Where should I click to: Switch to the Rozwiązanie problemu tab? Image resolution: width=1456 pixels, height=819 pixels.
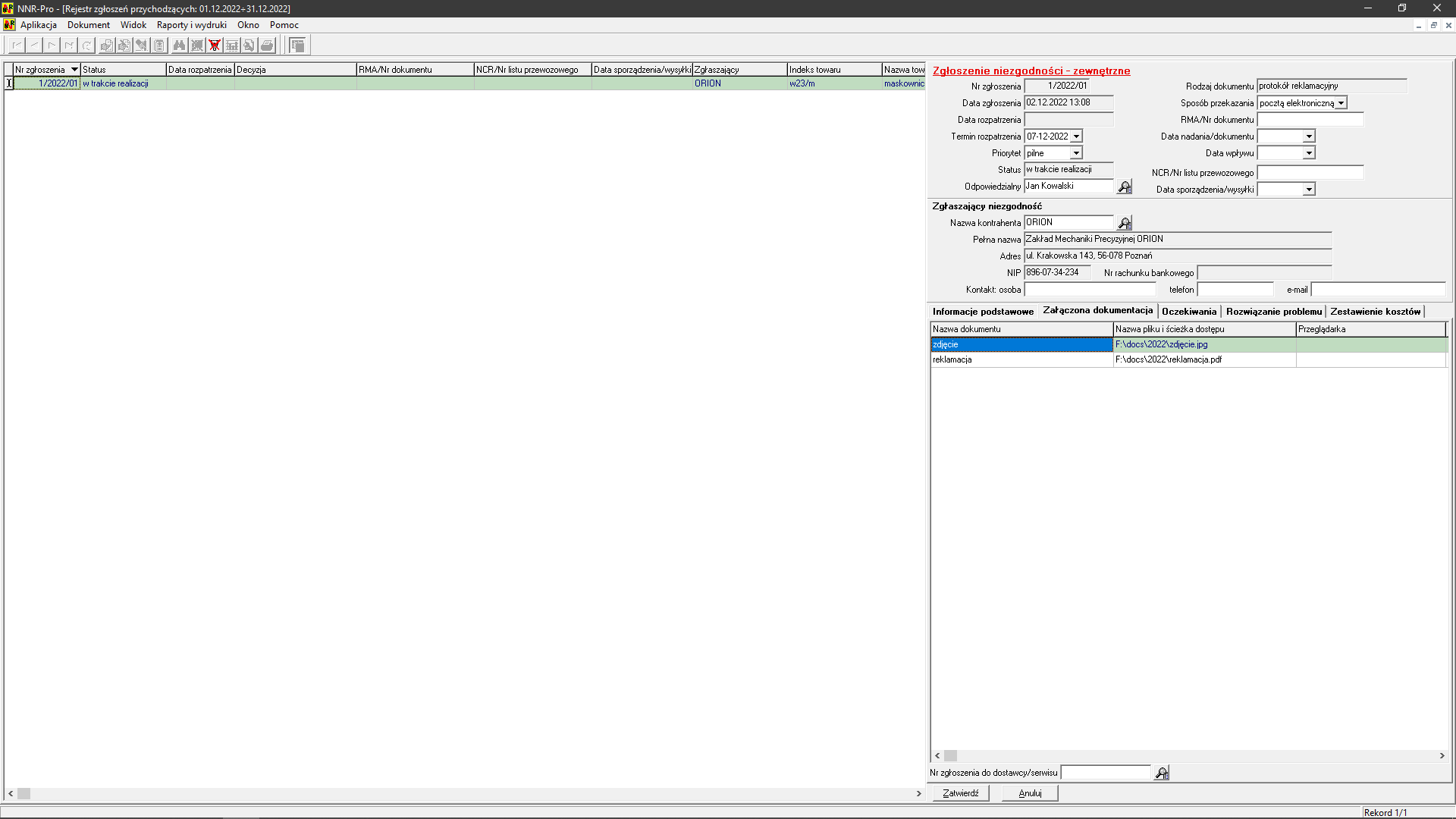click(x=1273, y=312)
